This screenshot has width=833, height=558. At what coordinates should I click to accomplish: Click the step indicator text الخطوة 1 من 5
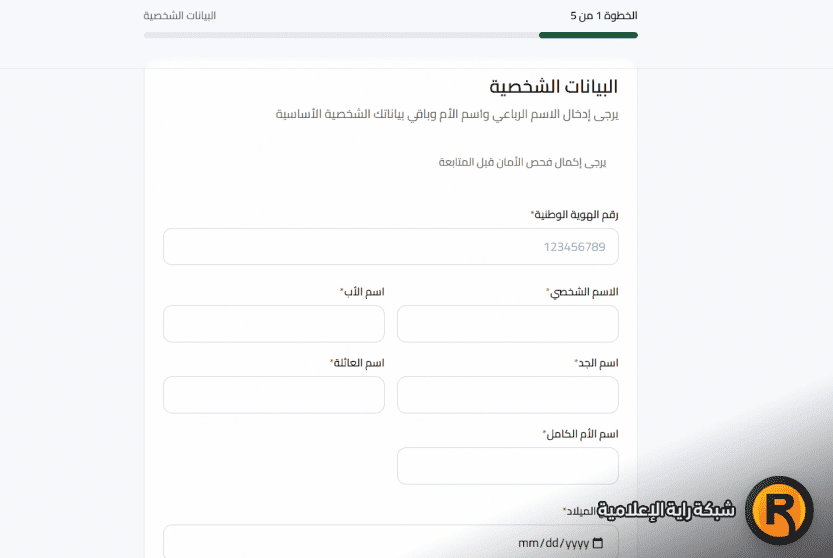[603, 16]
